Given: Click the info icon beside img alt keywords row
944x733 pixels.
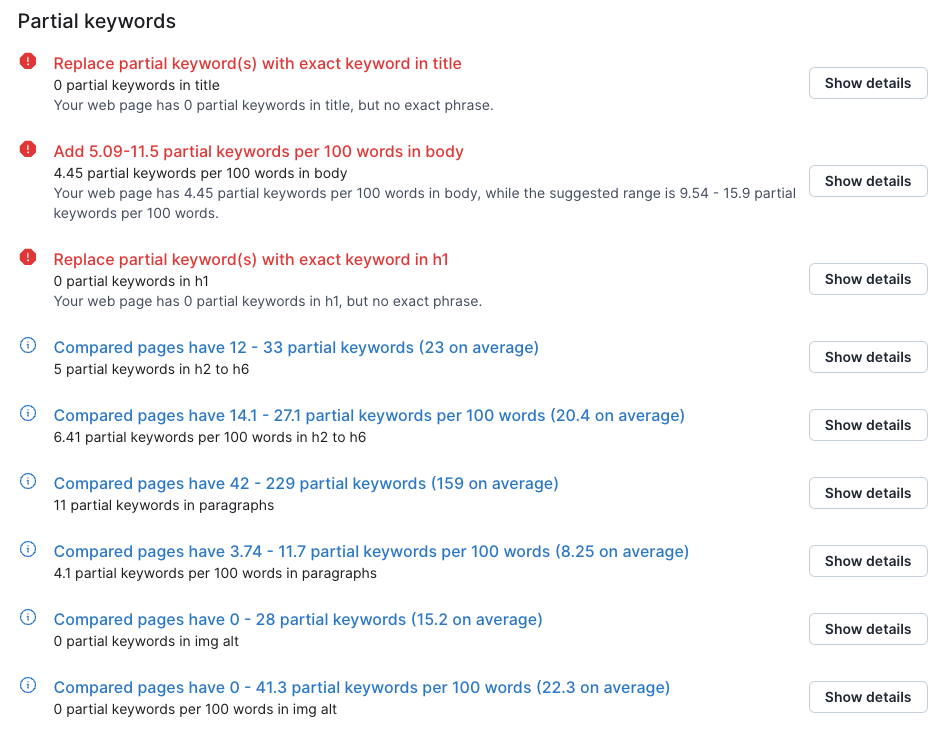Looking at the screenshot, I should pyautogui.click(x=28, y=616).
